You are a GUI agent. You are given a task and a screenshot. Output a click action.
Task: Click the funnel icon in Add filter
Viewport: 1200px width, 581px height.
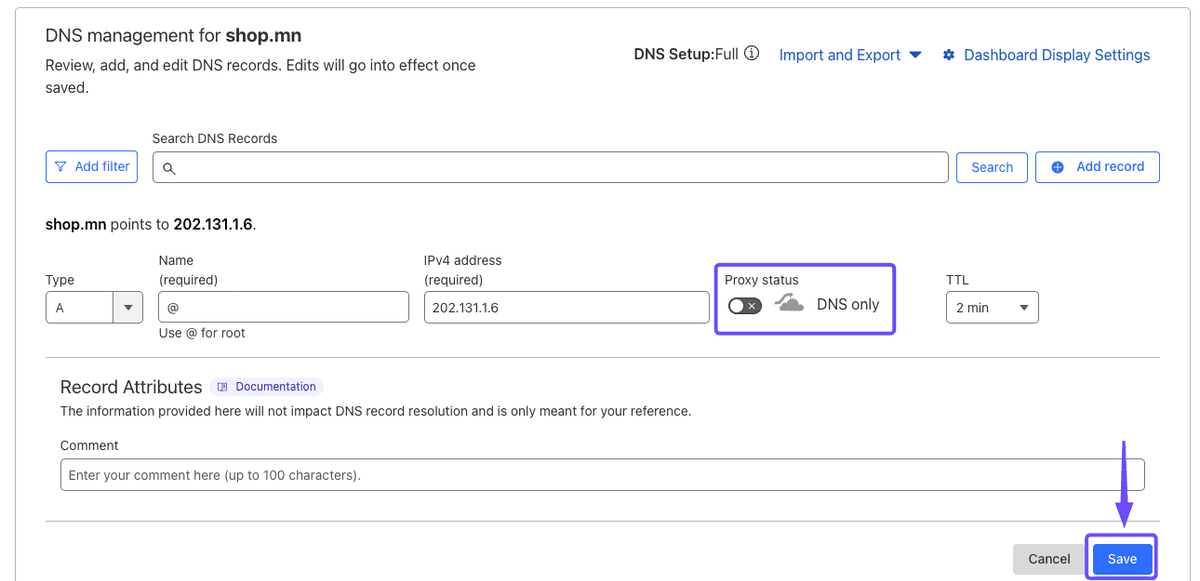pyautogui.click(x=61, y=167)
